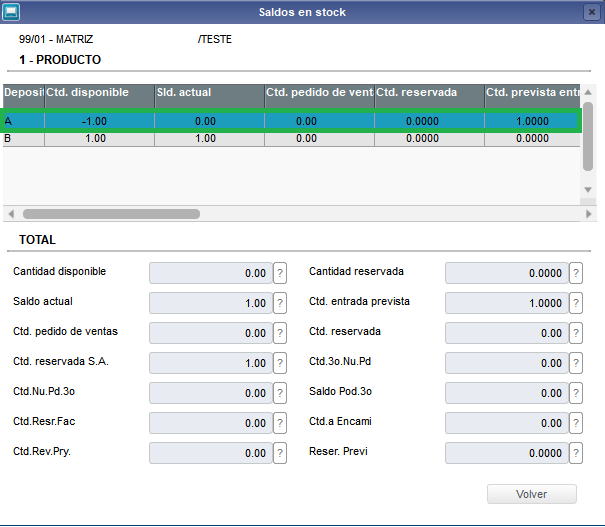Screen dimensions: 605x527
Task: Click the horizontal scrollbar thumb
Action: (111, 214)
